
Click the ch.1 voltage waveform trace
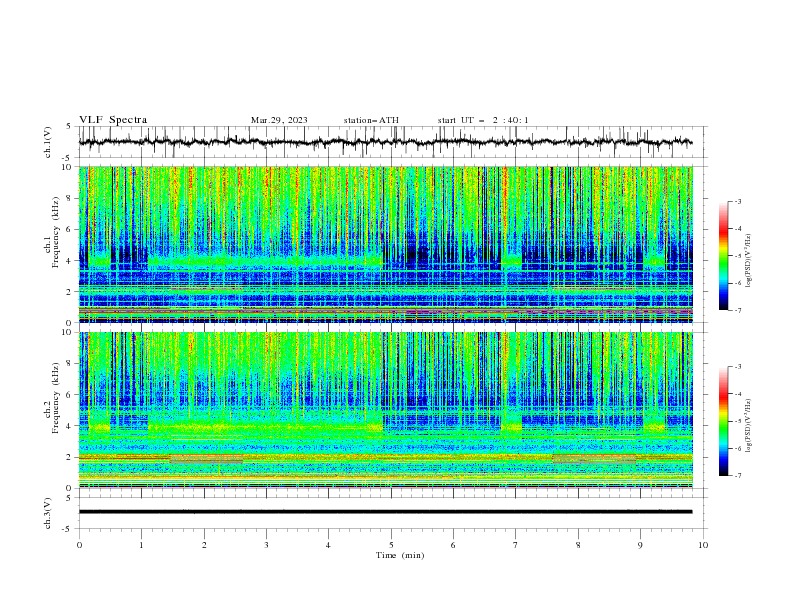pyautogui.click(x=385, y=142)
